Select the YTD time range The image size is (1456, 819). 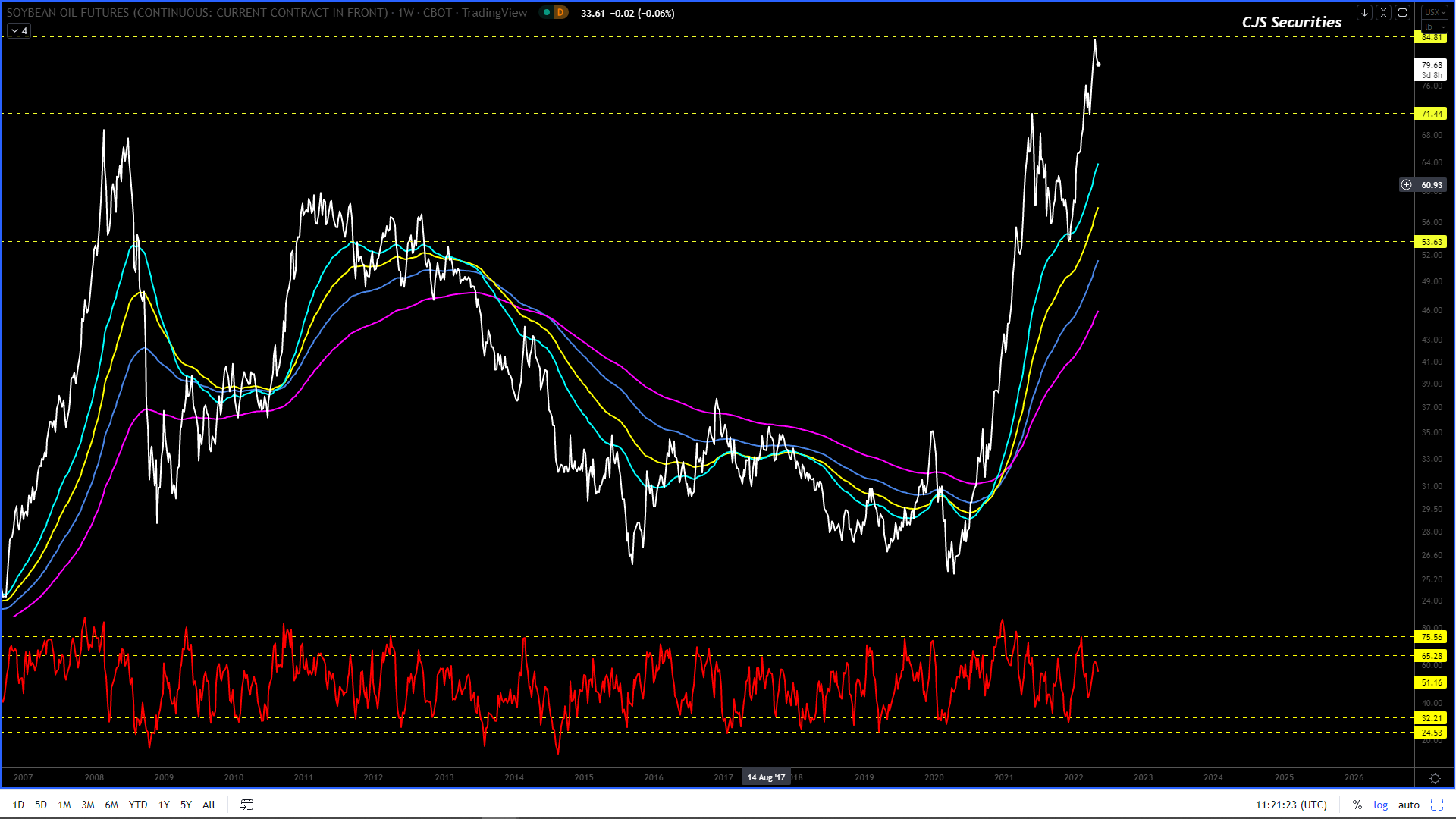click(x=137, y=805)
